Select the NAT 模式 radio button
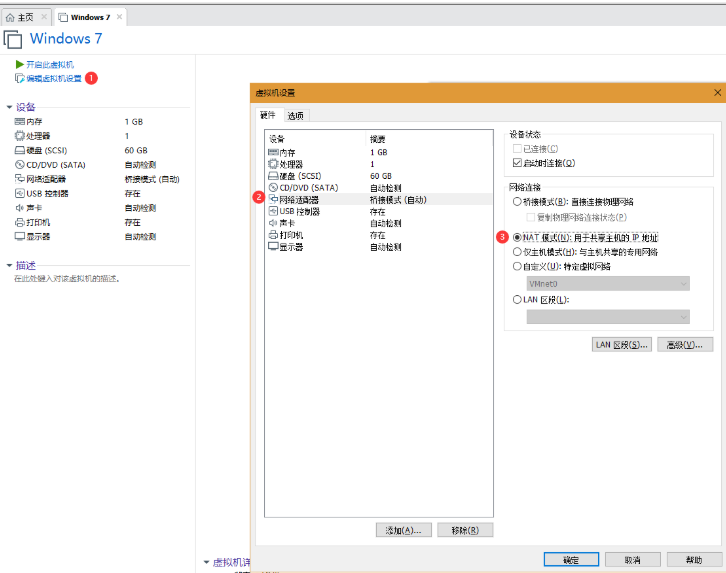726x573 pixels. coord(517,237)
